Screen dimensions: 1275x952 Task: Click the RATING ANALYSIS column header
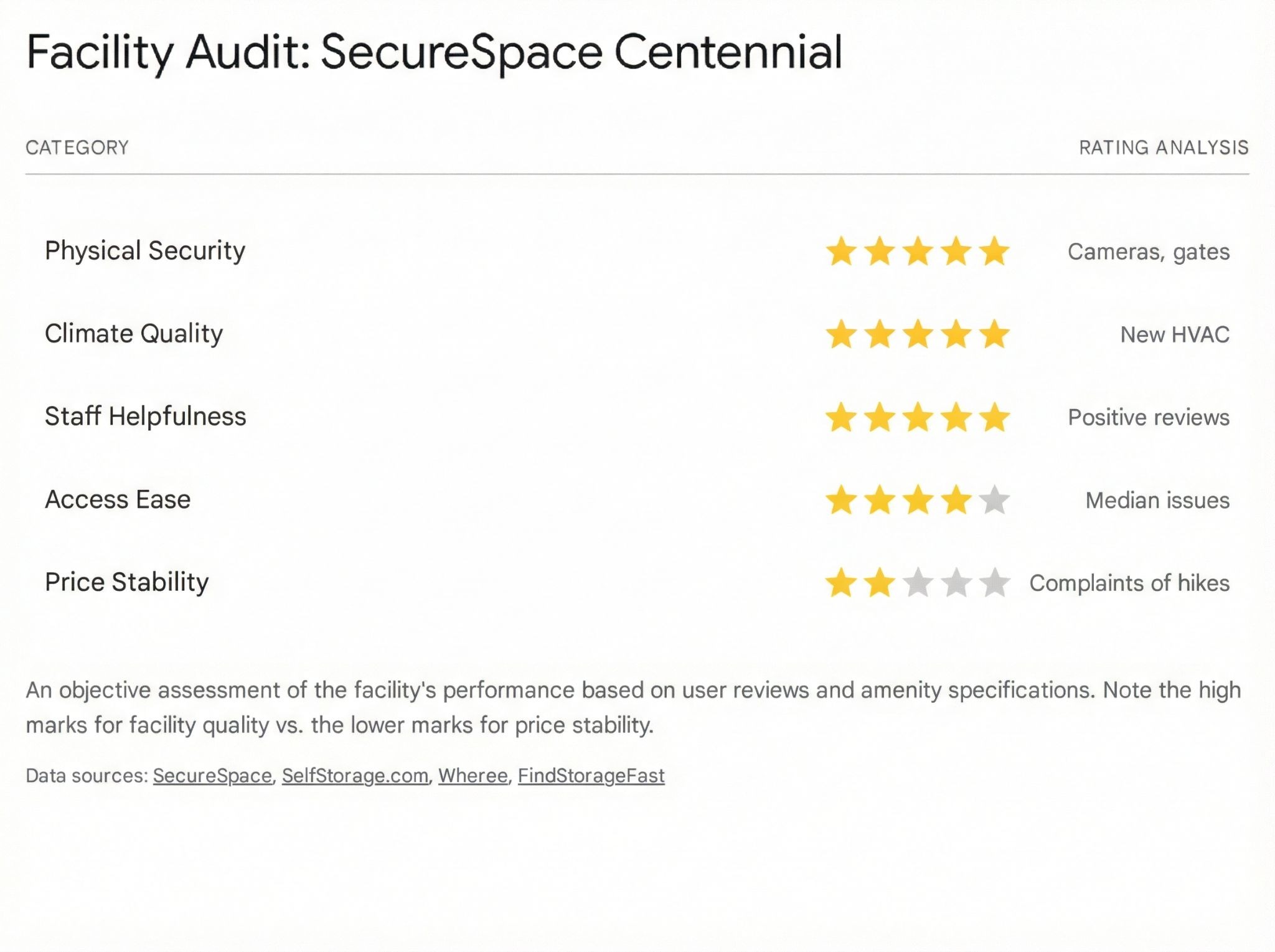click(1164, 148)
